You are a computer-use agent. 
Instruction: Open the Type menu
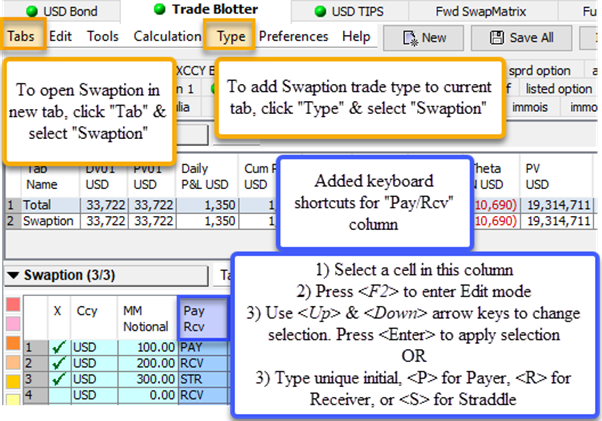coord(231,36)
